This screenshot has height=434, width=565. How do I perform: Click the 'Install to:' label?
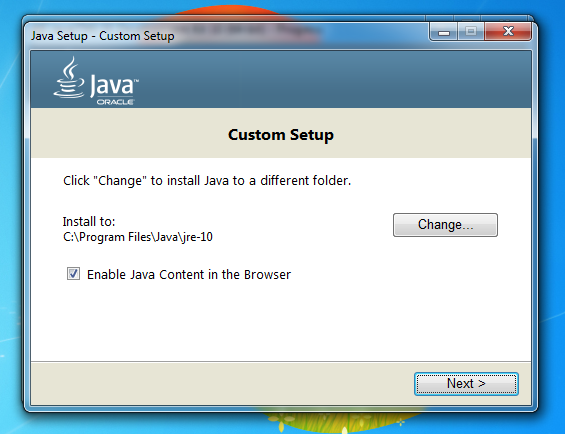[x=89, y=221]
